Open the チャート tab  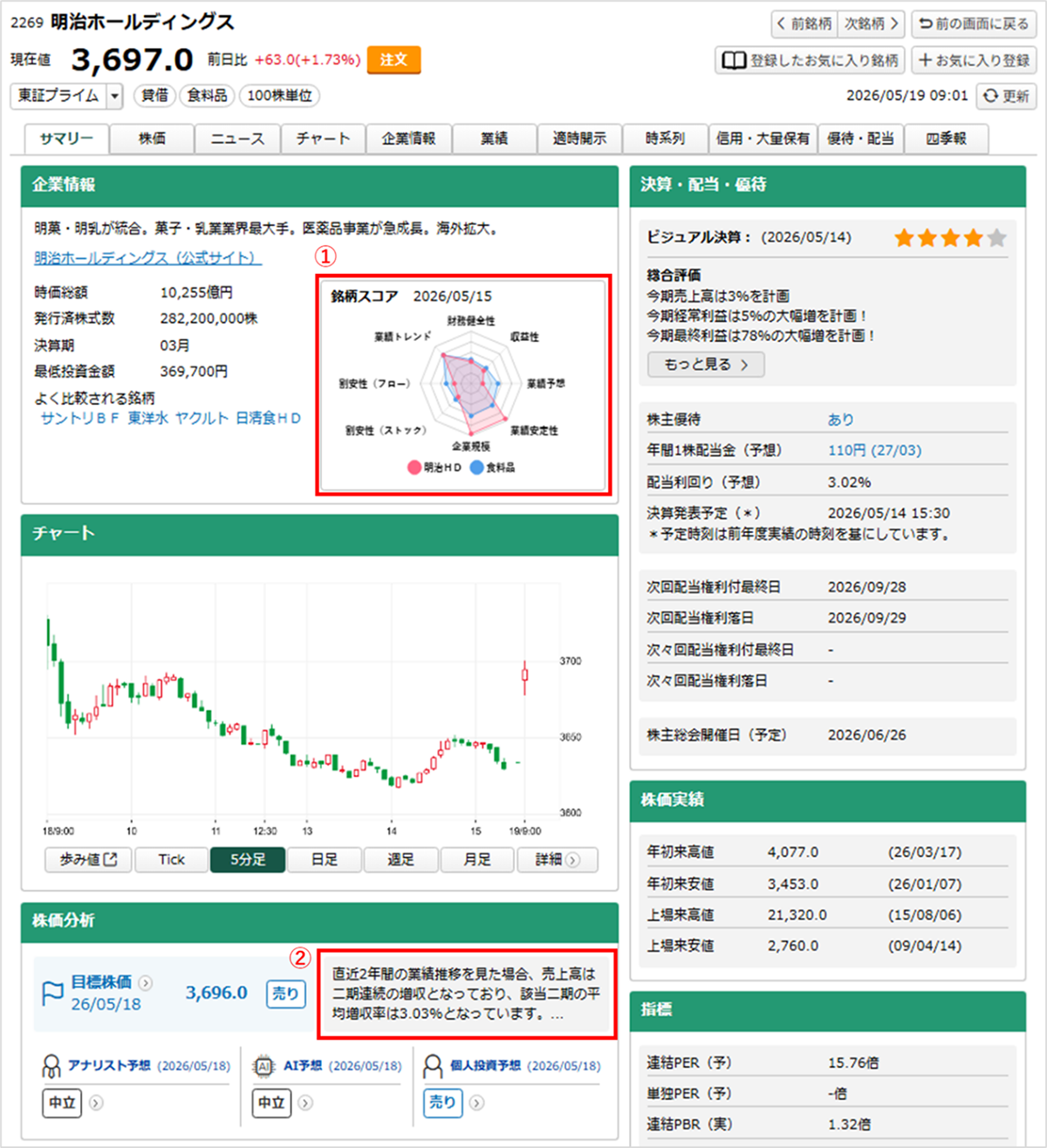click(x=323, y=139)
